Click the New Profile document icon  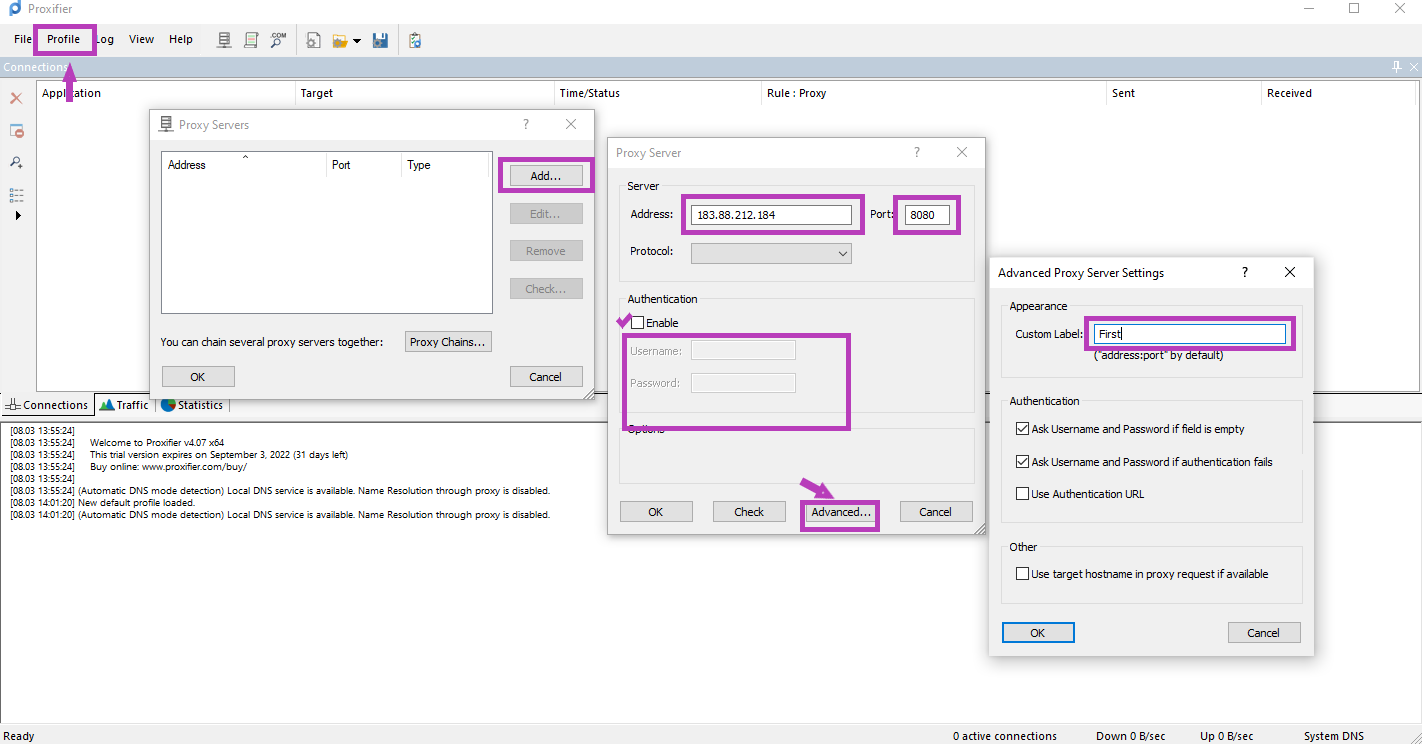[x=313, y=40]
